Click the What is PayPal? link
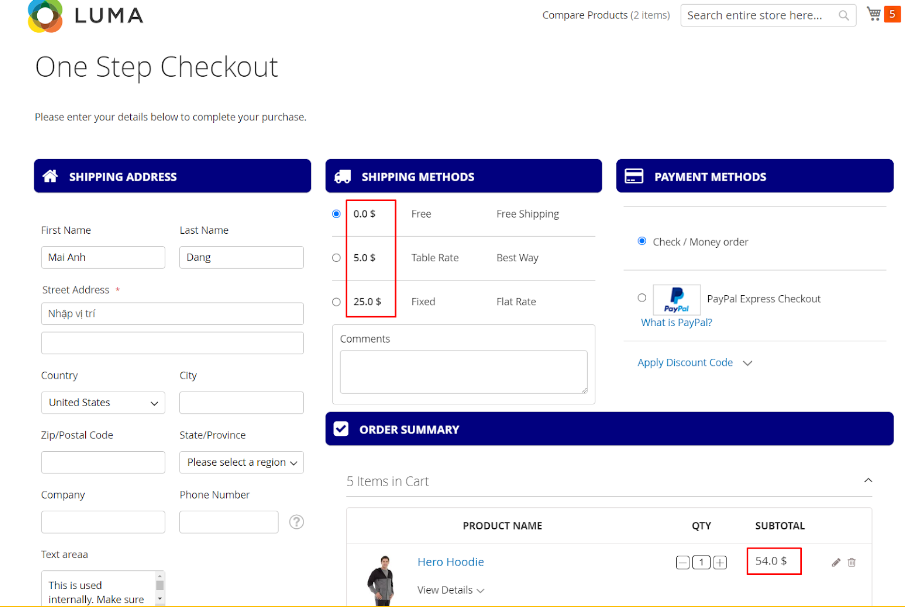Screen dimensions: 905x607 pyautogui.click(x=676, y=323)
